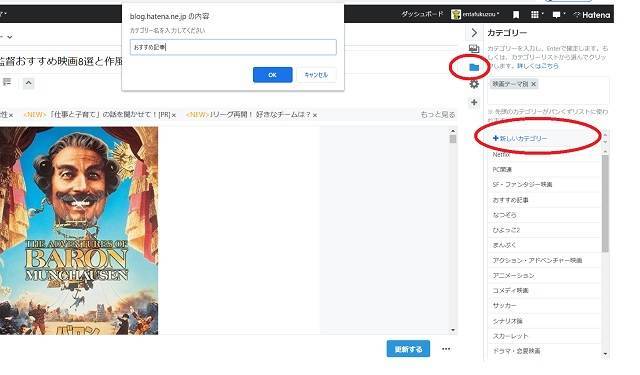Click OK in the category name dialog
The height and width of the screenshot is (375, 640).
click(x=272, y=75)
